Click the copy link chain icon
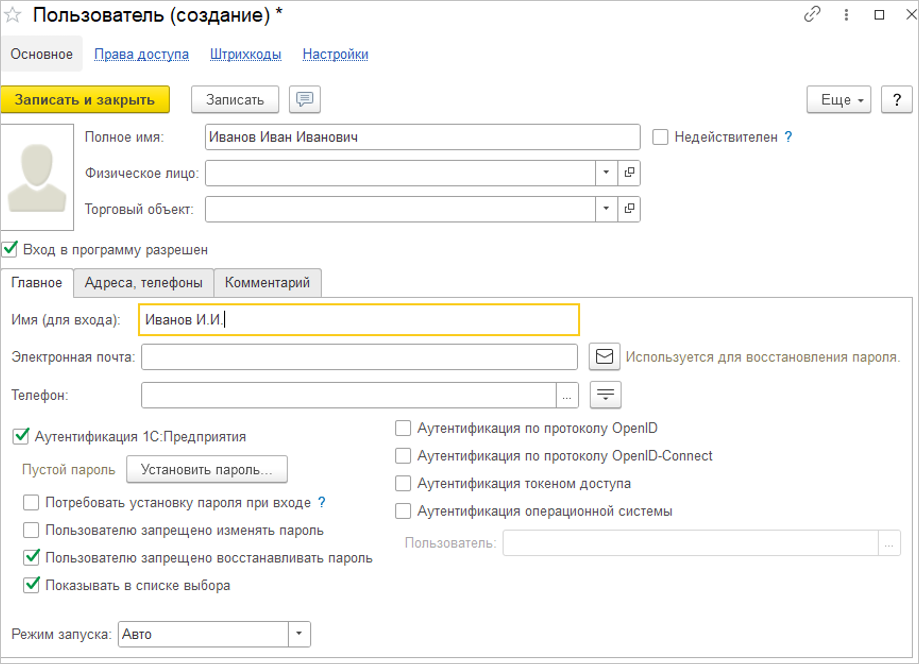 pyautogui.click(x=813, y=15)
